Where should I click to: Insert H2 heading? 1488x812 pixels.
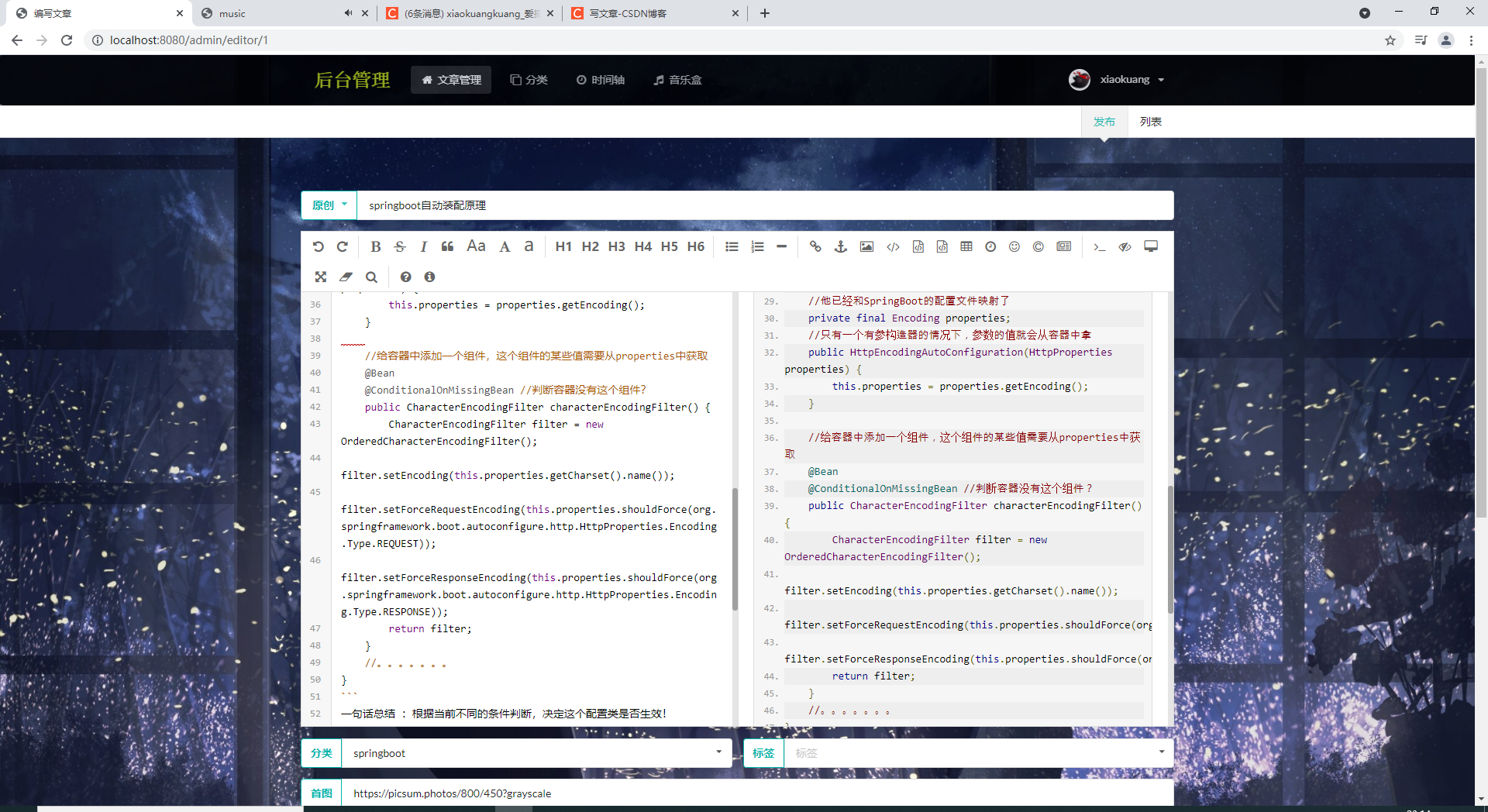tap(590, 246)
